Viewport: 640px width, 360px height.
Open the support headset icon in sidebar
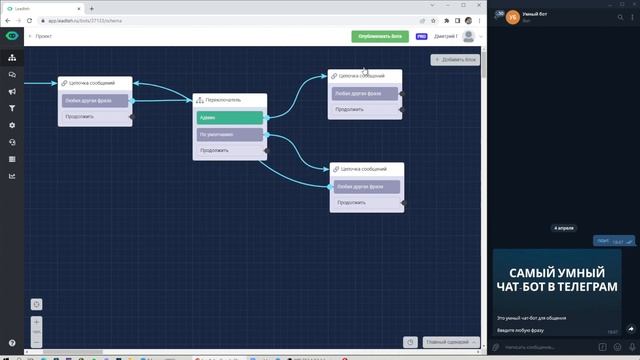coord(12,142)
